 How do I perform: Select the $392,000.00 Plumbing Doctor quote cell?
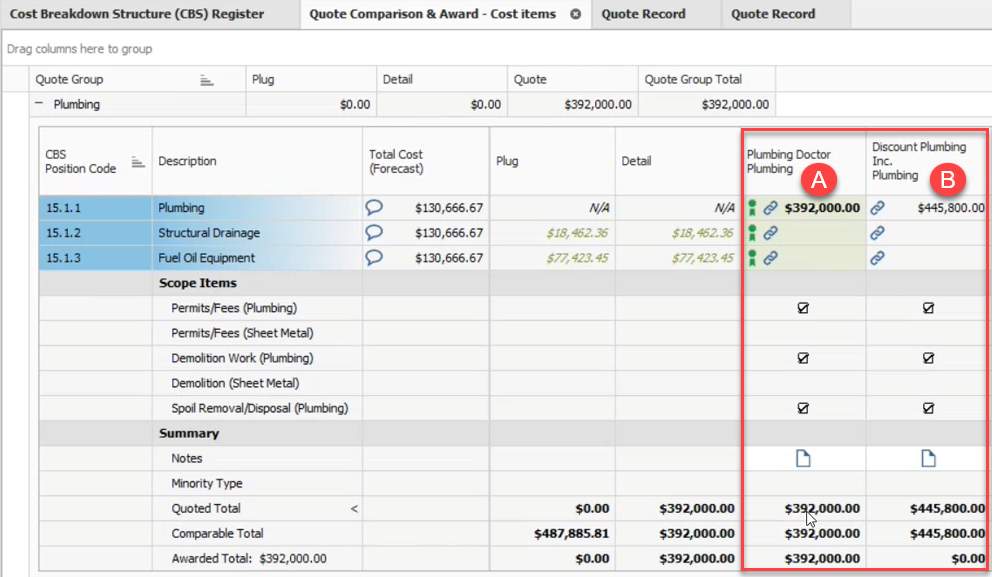pyautogui.click(x=822, y=208)
